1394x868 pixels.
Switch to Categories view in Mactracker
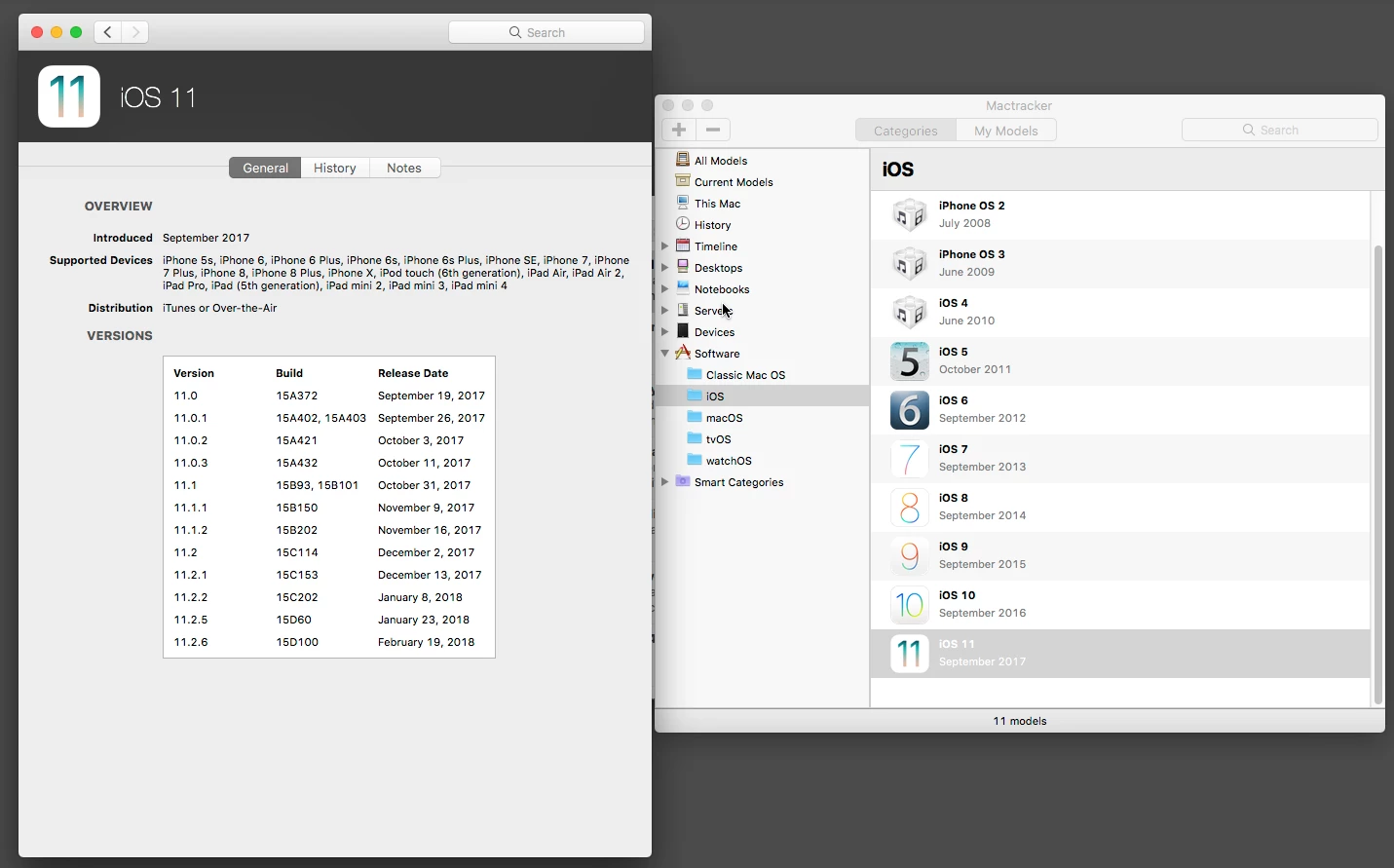(x=906, y=131)
